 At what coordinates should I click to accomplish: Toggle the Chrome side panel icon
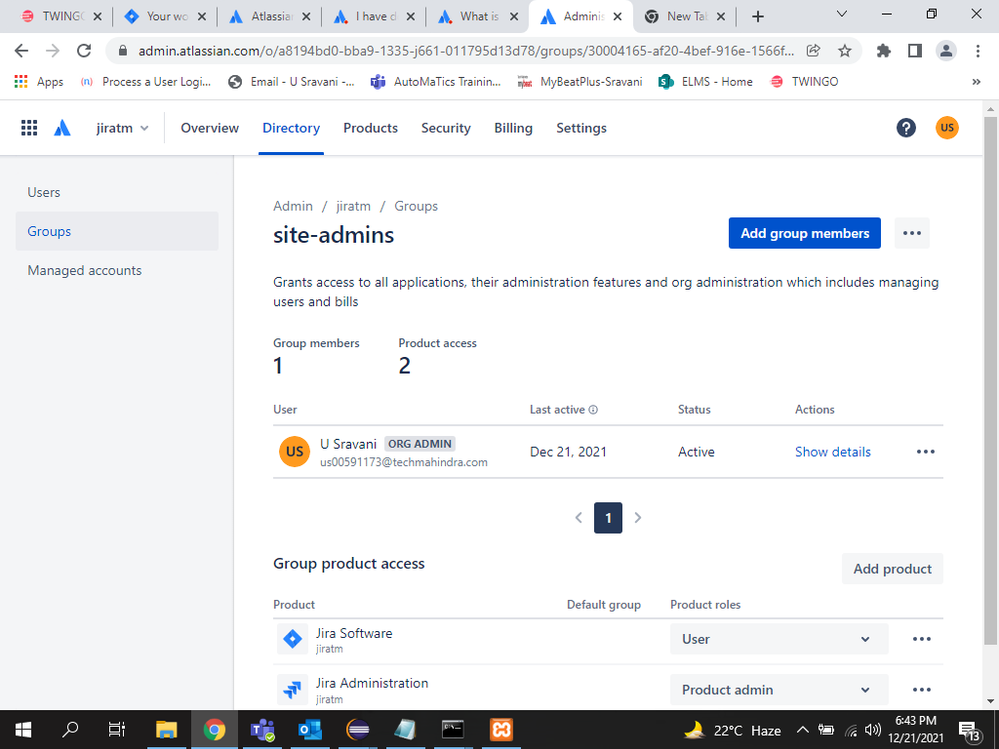(x=915, y=50)
